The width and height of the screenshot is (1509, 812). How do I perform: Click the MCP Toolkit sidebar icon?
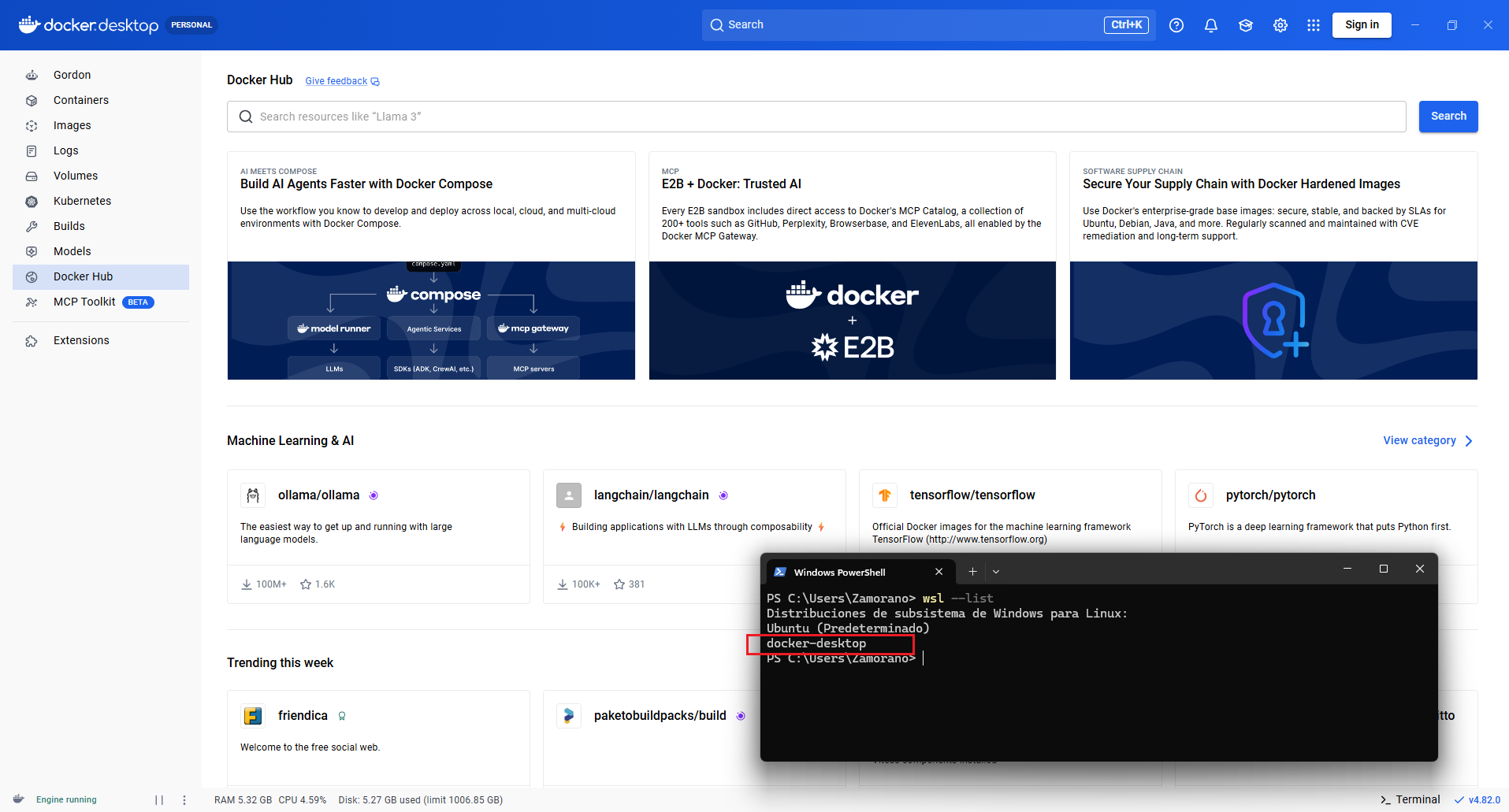[x=32, y=302]
